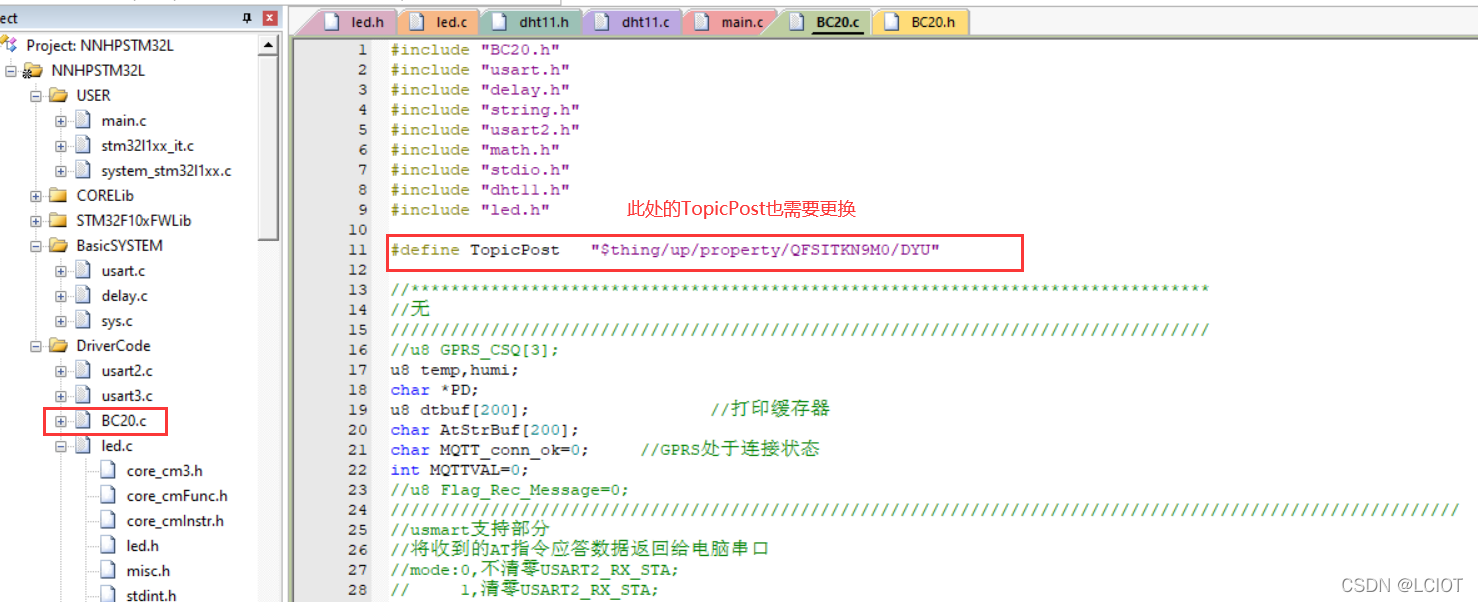Click the project tree vertical scrollbar thumb
Viewport: 1478px width, 602px height.
[268, 150]
